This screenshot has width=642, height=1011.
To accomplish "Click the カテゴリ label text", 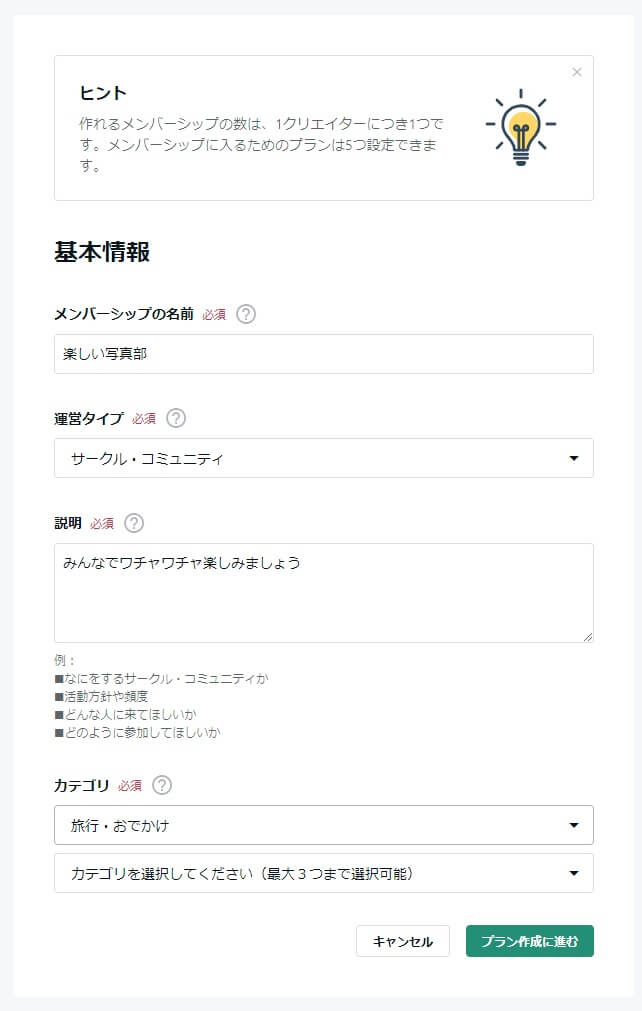I will [82, 785].
